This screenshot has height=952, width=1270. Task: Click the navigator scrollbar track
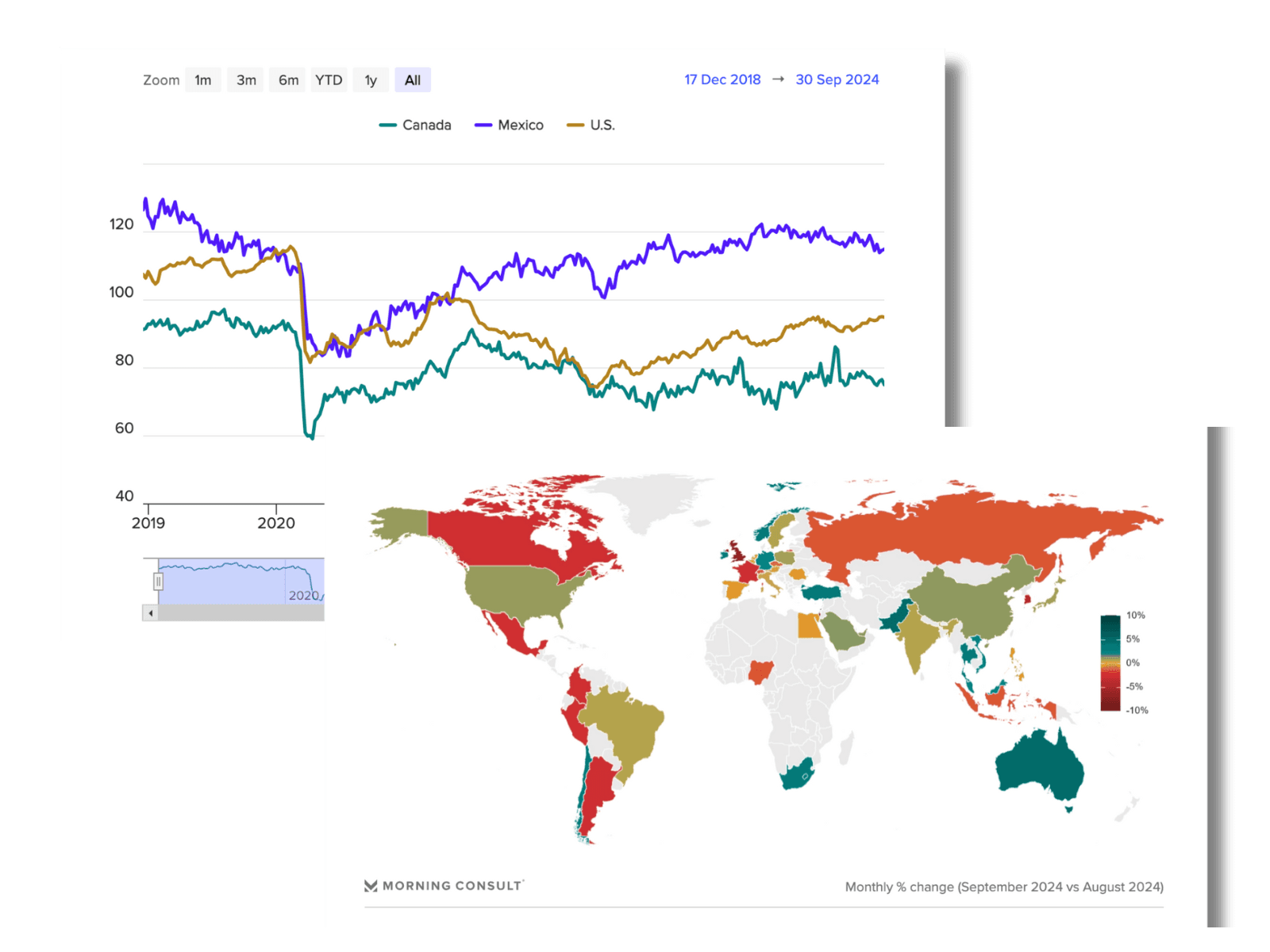tap(241, 613)
